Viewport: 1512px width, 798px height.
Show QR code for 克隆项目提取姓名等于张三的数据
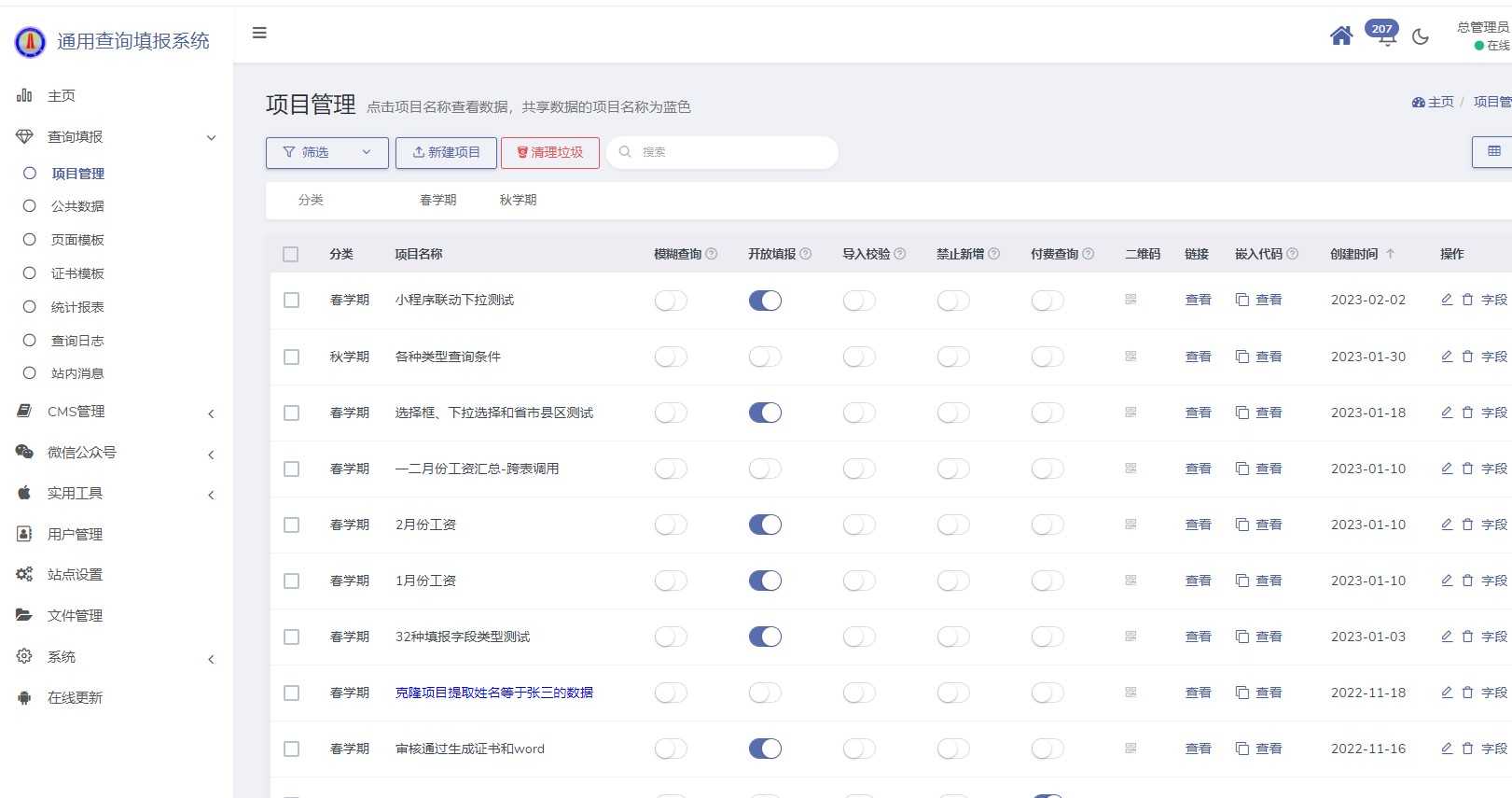1131,693
